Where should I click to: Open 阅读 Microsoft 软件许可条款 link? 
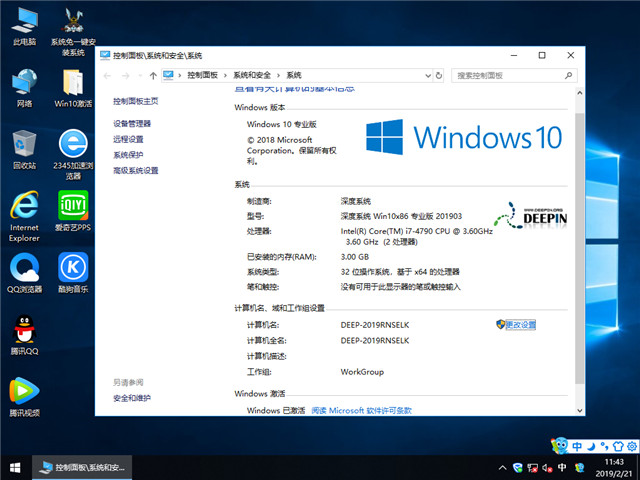362,411
